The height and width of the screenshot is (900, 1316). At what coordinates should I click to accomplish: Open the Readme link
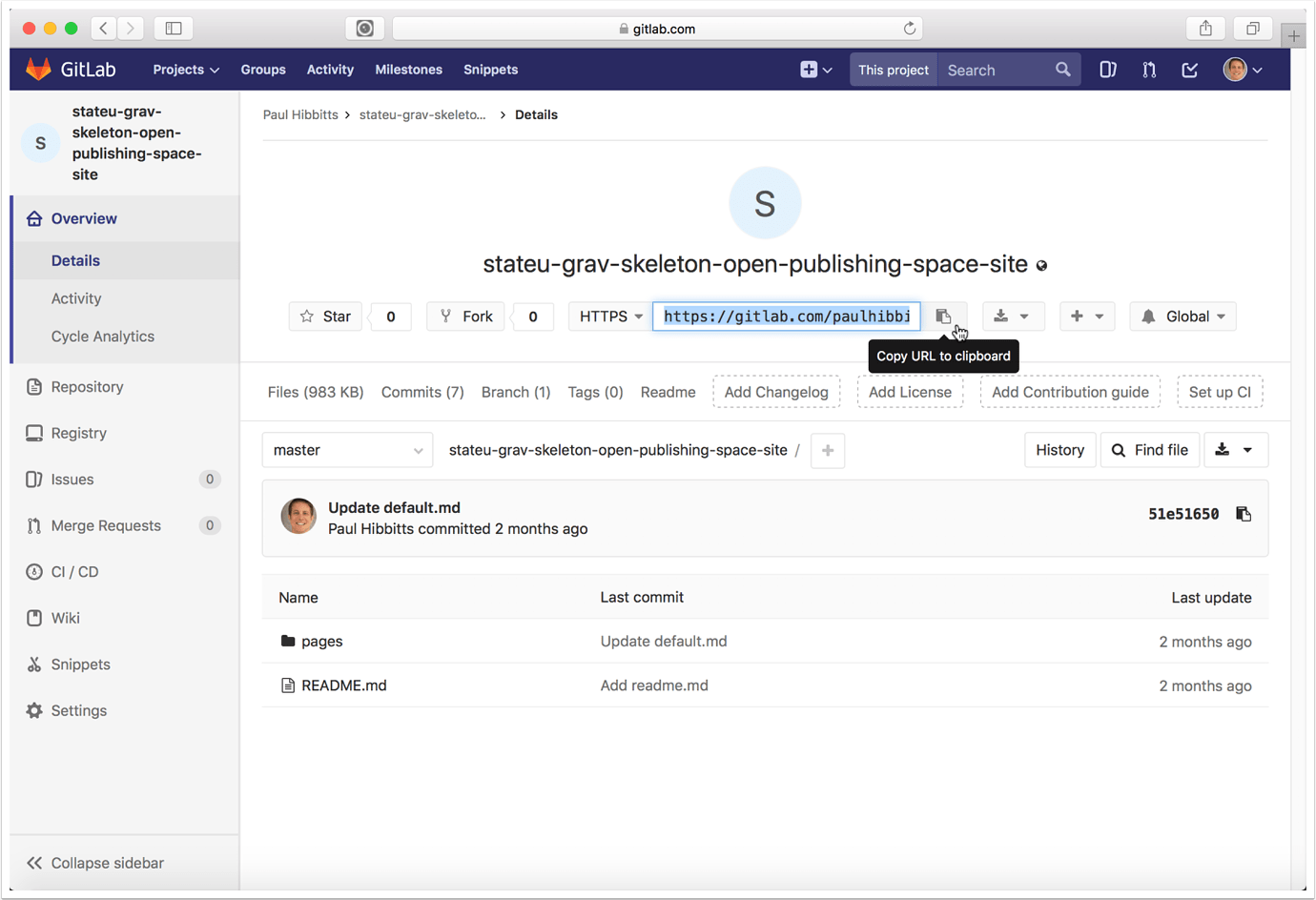[x=668, y=392]
